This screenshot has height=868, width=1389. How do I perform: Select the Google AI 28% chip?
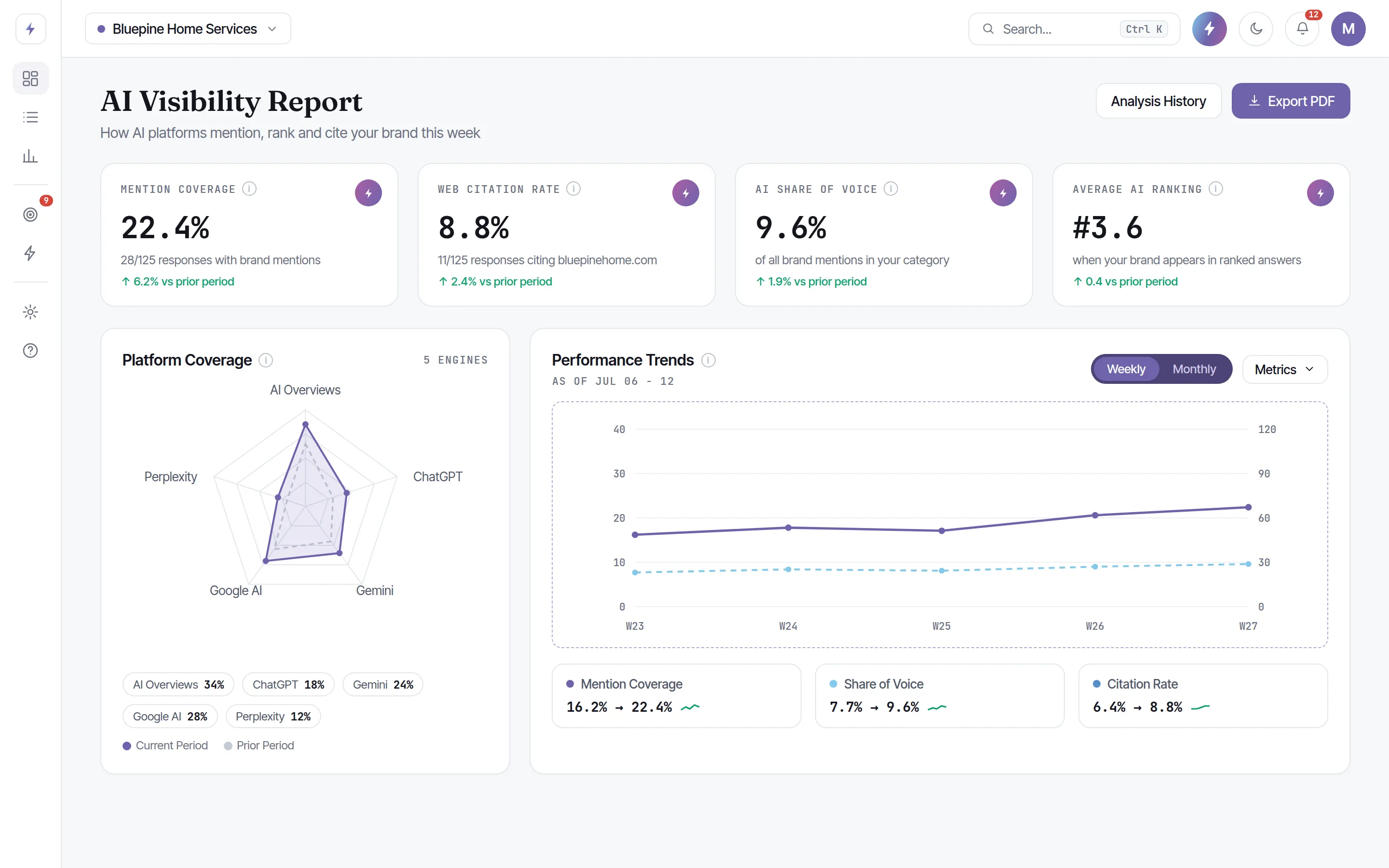(x=170, y=716)
